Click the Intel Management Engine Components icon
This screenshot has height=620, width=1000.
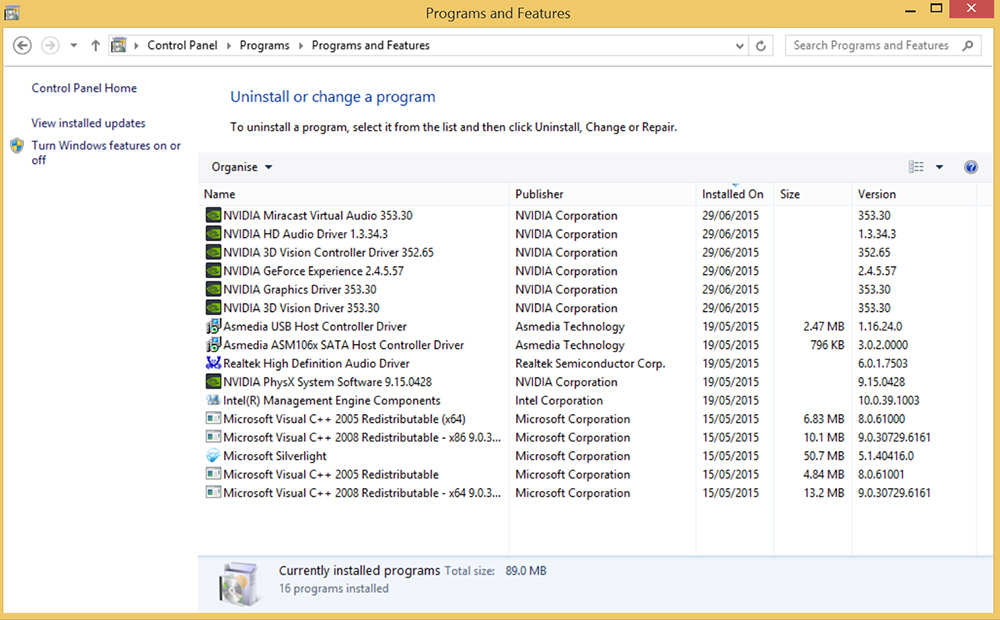tap(213, 401)
